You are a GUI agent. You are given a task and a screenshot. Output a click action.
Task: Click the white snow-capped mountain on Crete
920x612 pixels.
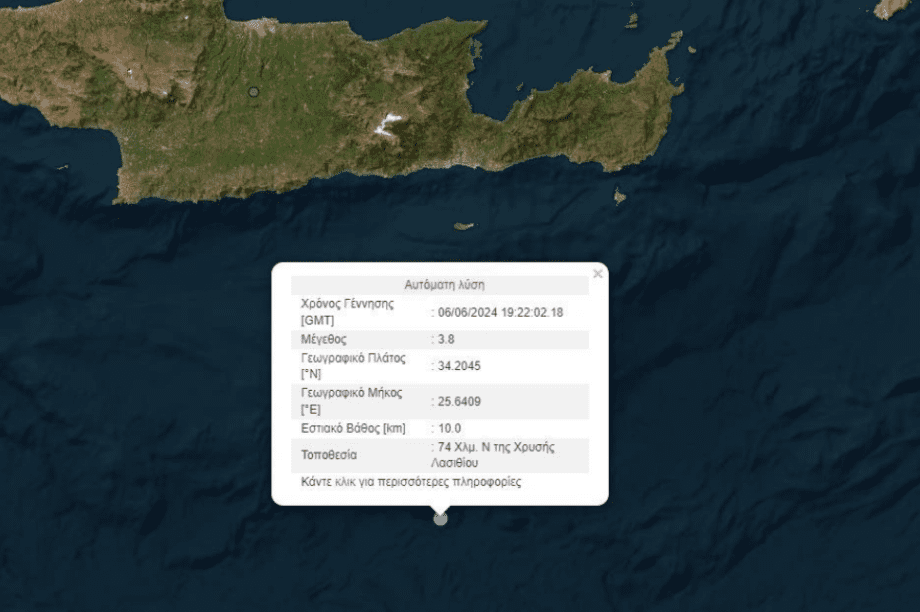coord(387,125)
